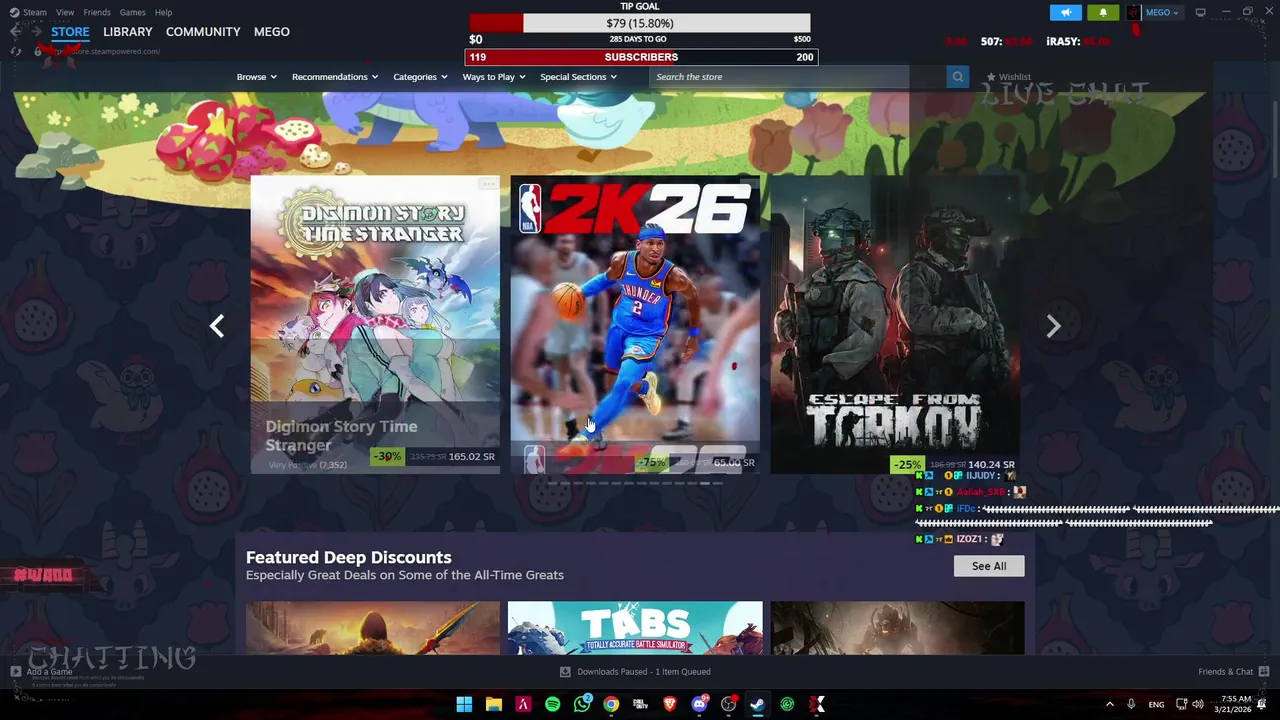Show previous featured games carousel arrow
The height and width of the screenshot is (720, 1280).
pos(217,326)
